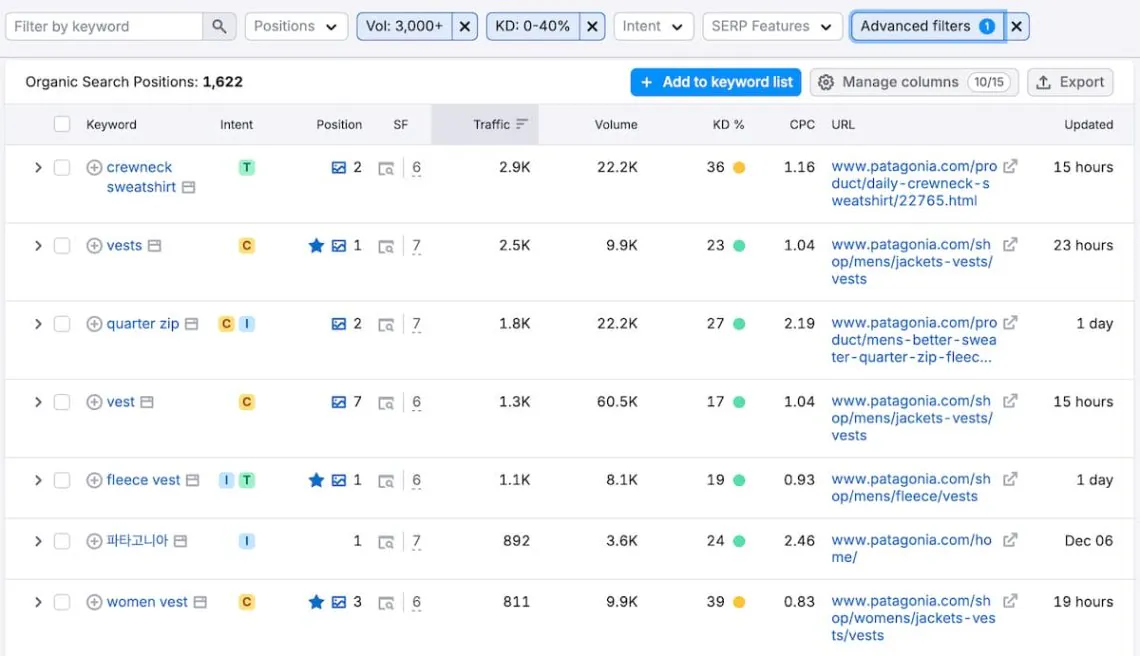Screen dimensions: 1140x656
Task: Open SERP snapshot icon beside vests
Action: [154, 246]
